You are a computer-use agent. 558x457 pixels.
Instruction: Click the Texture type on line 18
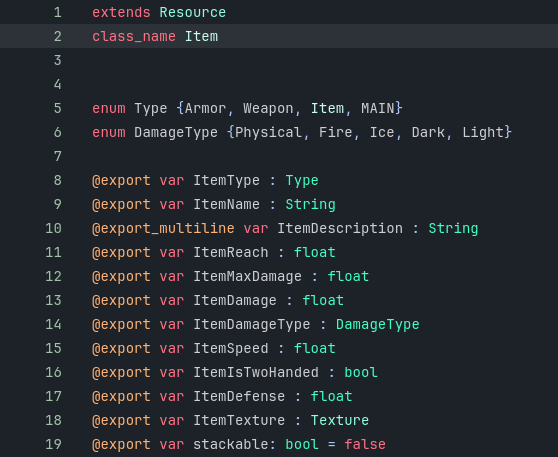tap(340, 420)
